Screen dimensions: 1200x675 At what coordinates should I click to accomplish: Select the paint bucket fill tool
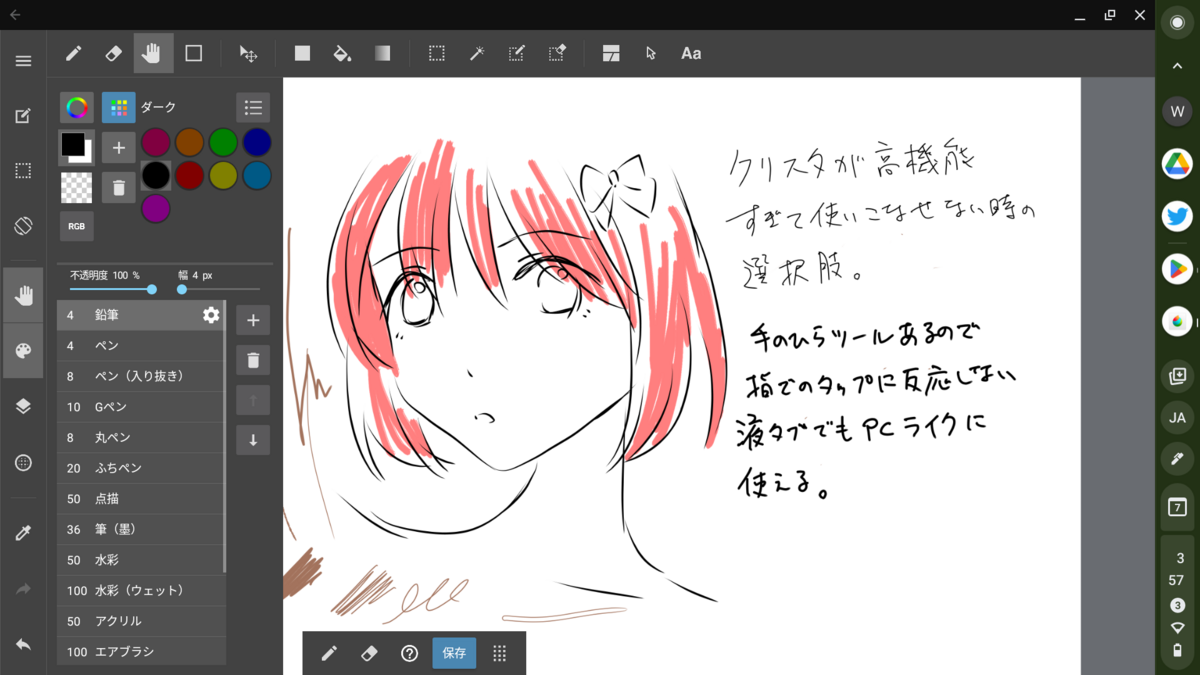click(x=342, y=53)
